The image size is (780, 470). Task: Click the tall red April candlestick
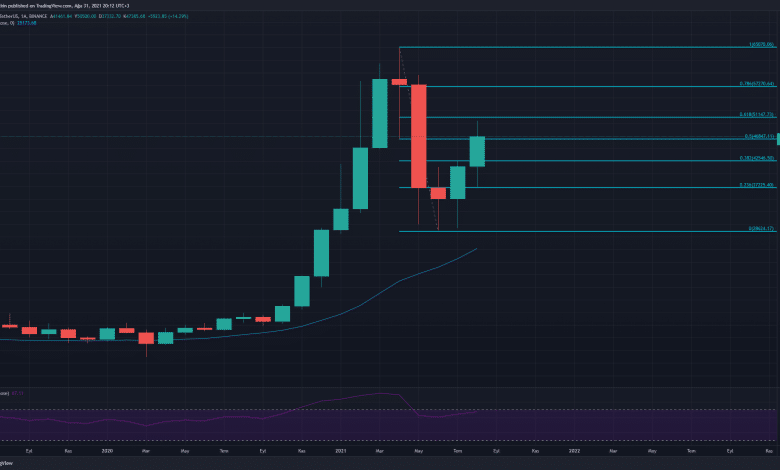click(418, 135)
